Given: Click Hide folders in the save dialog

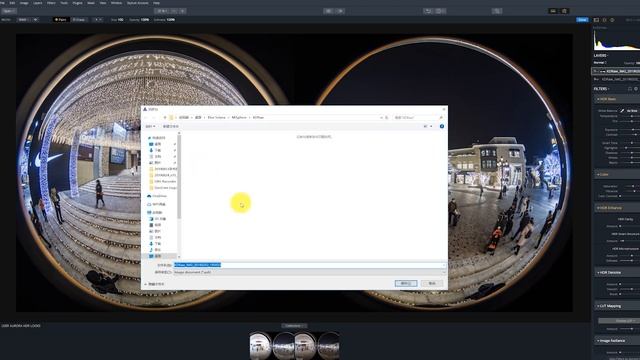Looking at the screenshot, I should (154, 284).
